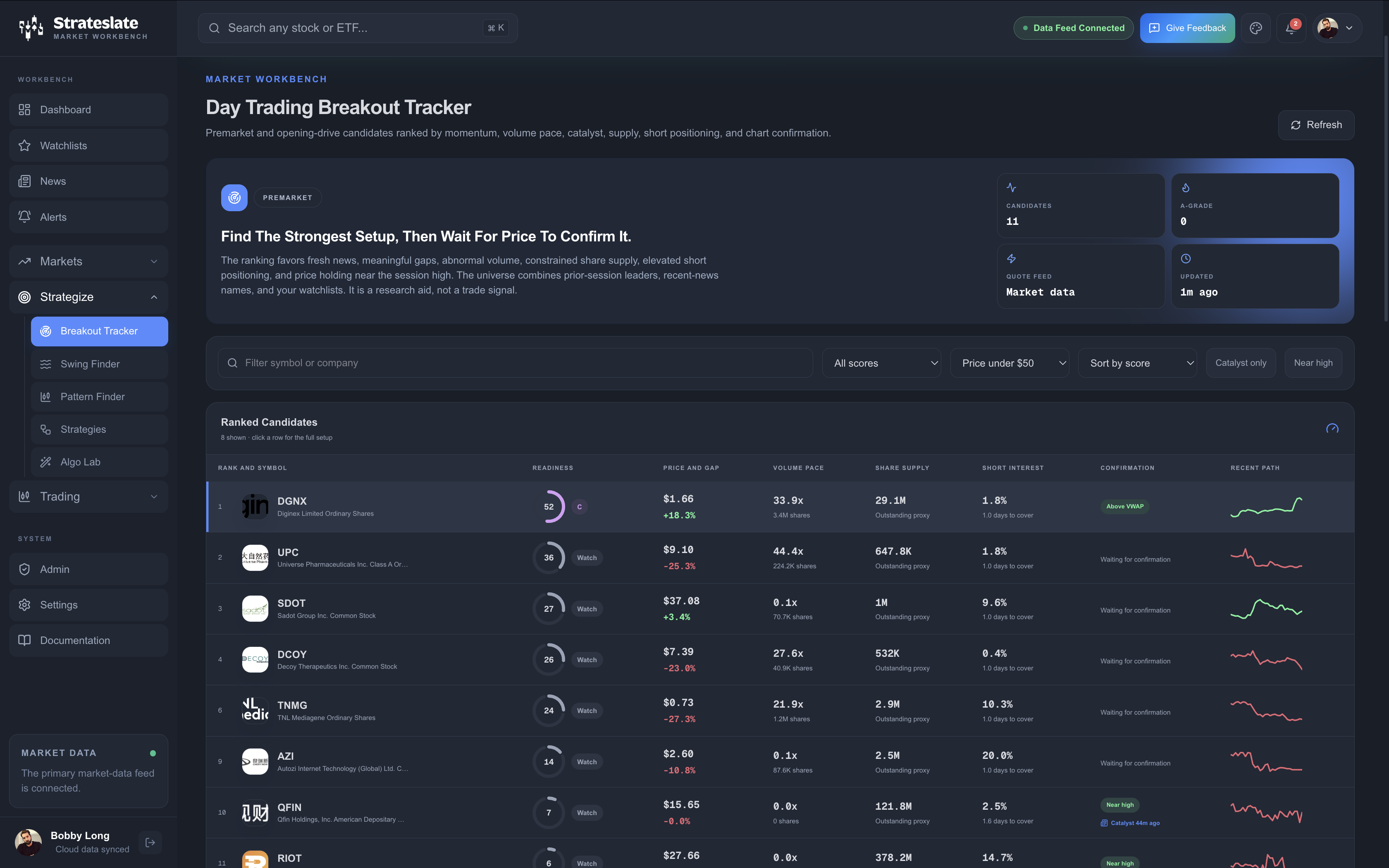Image resolution: width=1389 pixels, height=868 pixels.
Task: Click the Data Feed Connected status pill
Action: (x=1073, y=28)
